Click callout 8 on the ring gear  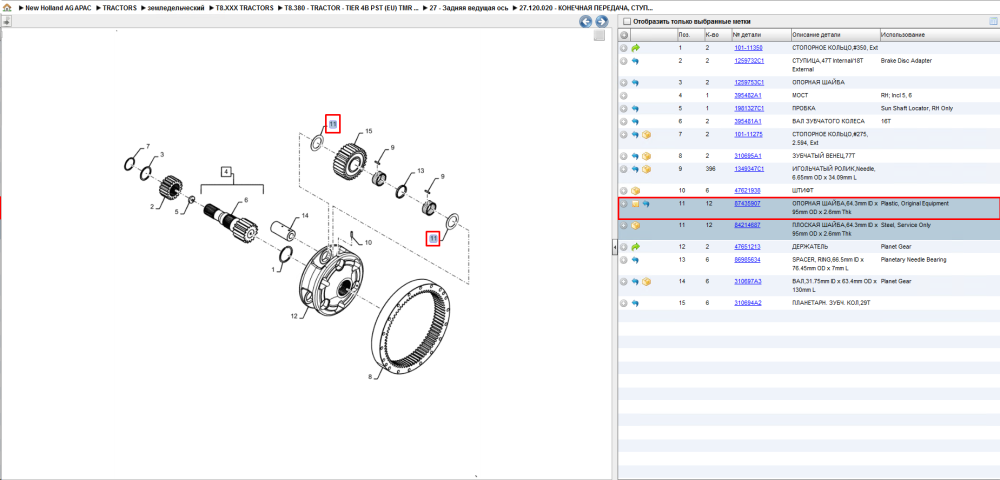[x=370, y=376]
